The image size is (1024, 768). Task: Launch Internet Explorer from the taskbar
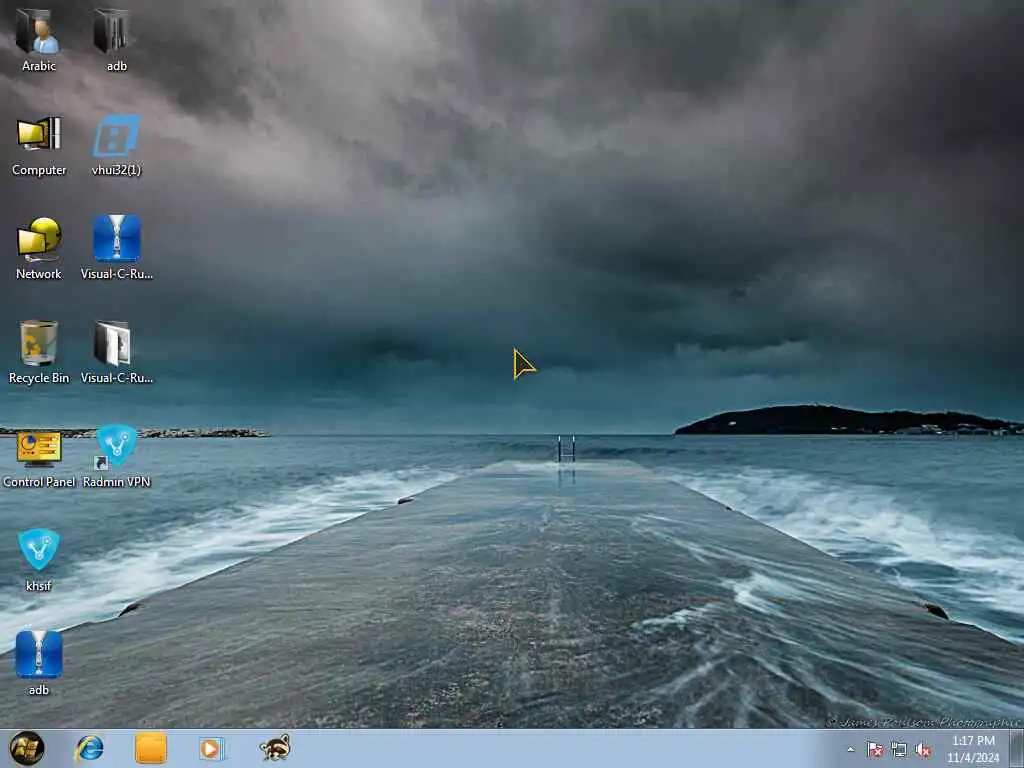click(89, 748)
